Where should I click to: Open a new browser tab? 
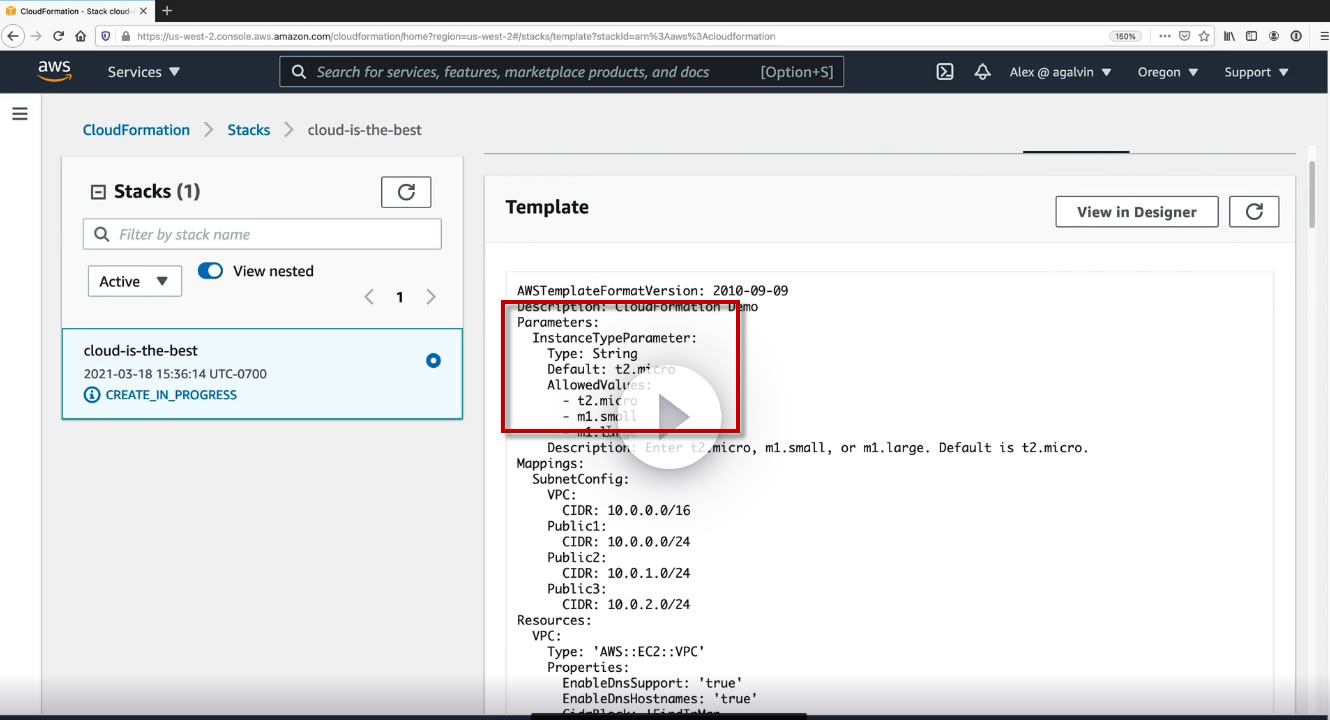[167, 11]
